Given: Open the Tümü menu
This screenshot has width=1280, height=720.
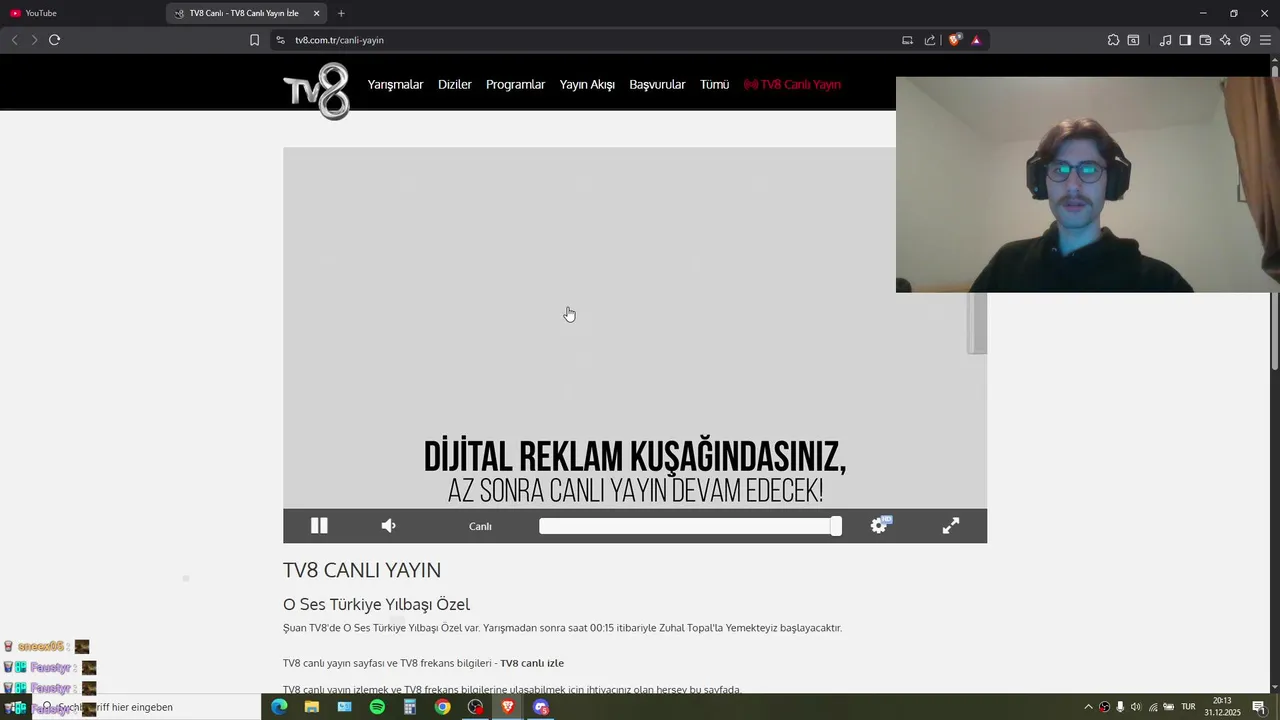Looking at the screenshot, I should tap(714, 85).
